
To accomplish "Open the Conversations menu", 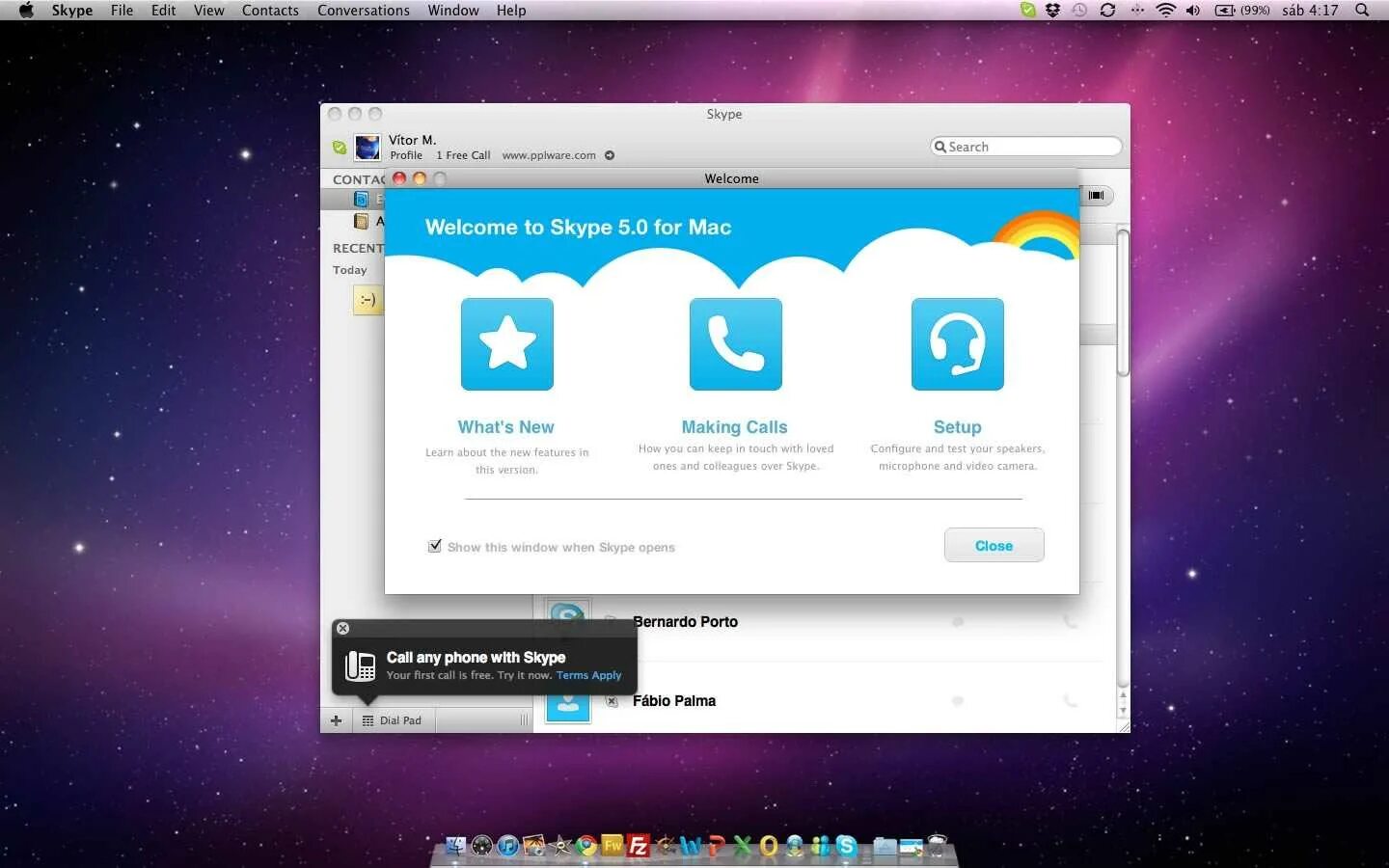I will [x=364, y=11].
